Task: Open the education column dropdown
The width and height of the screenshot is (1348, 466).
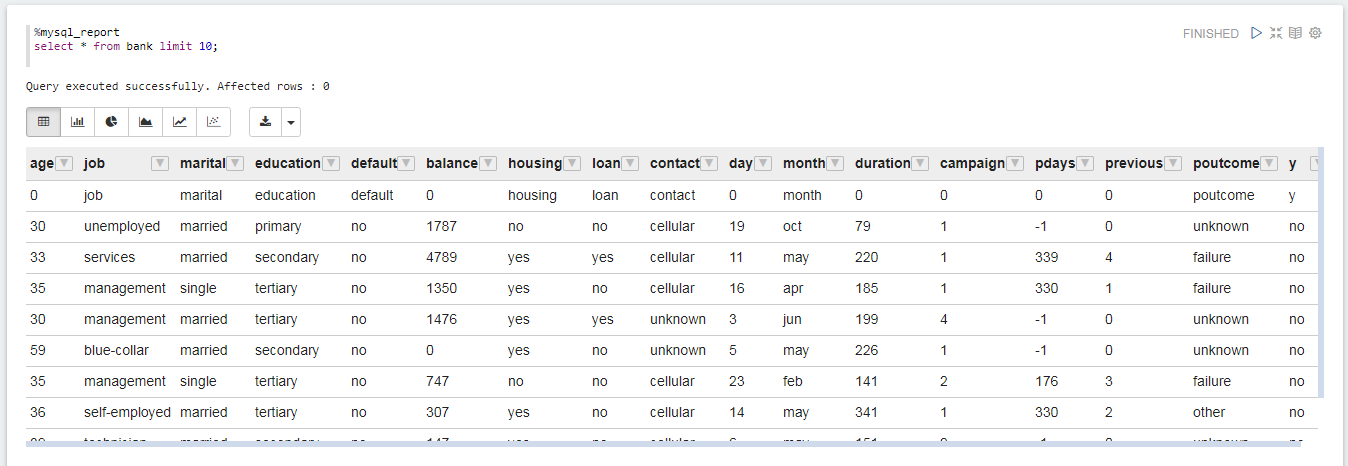Action: coord(331,163)
